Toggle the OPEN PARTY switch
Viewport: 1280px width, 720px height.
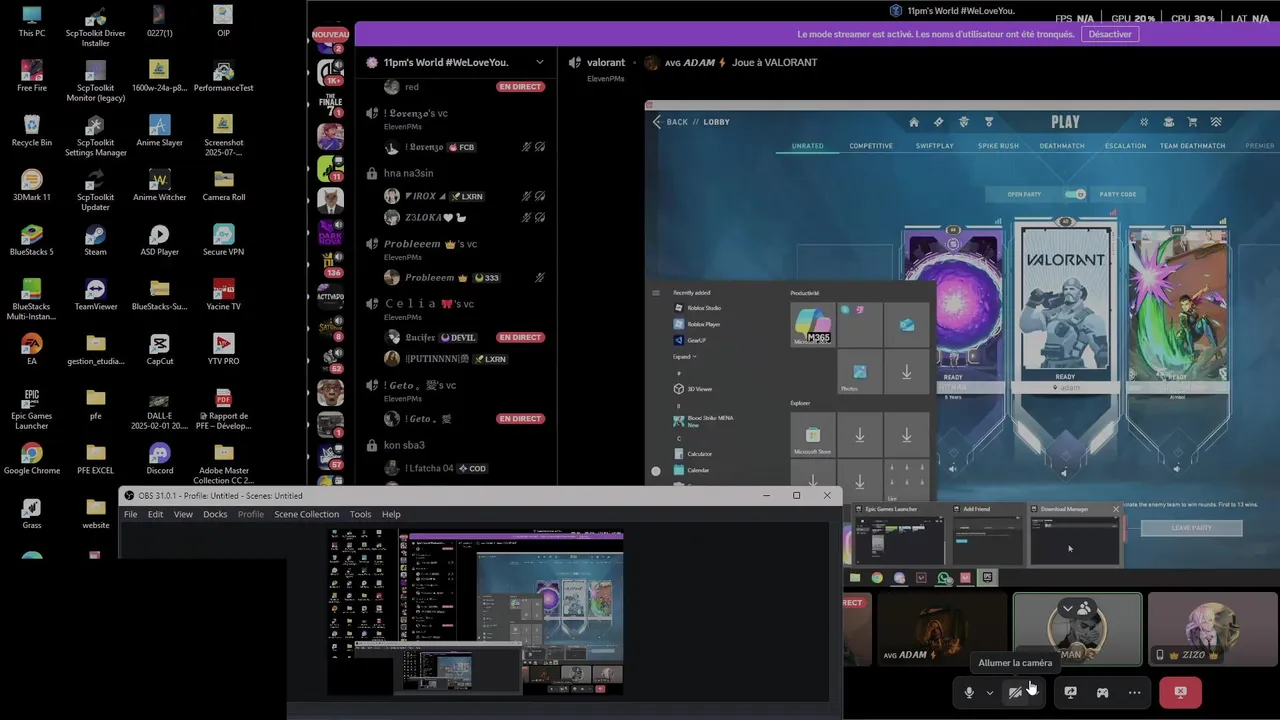[1075, 194]
